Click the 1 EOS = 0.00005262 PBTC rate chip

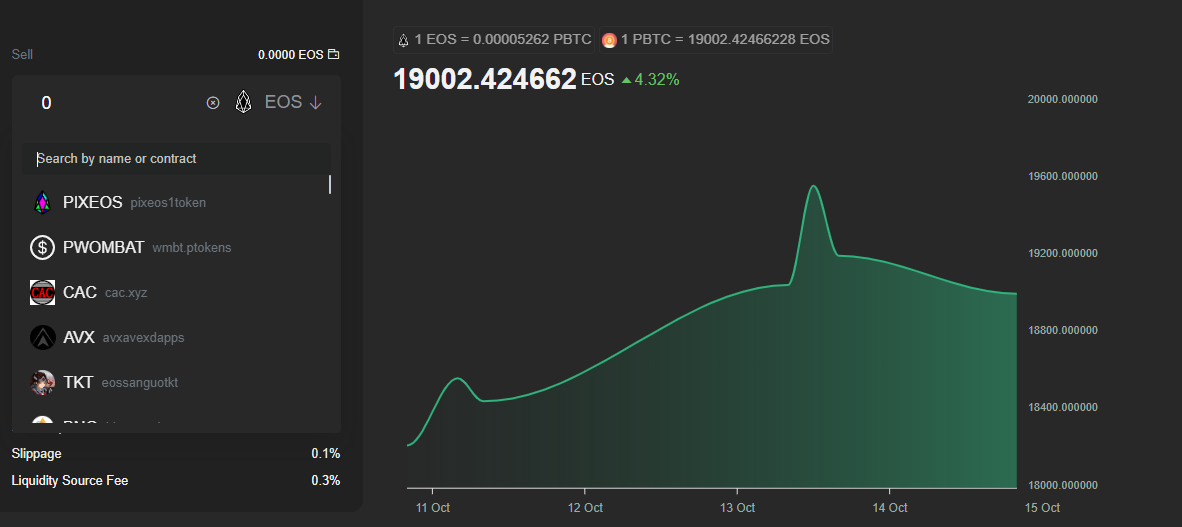click(494, 40)
